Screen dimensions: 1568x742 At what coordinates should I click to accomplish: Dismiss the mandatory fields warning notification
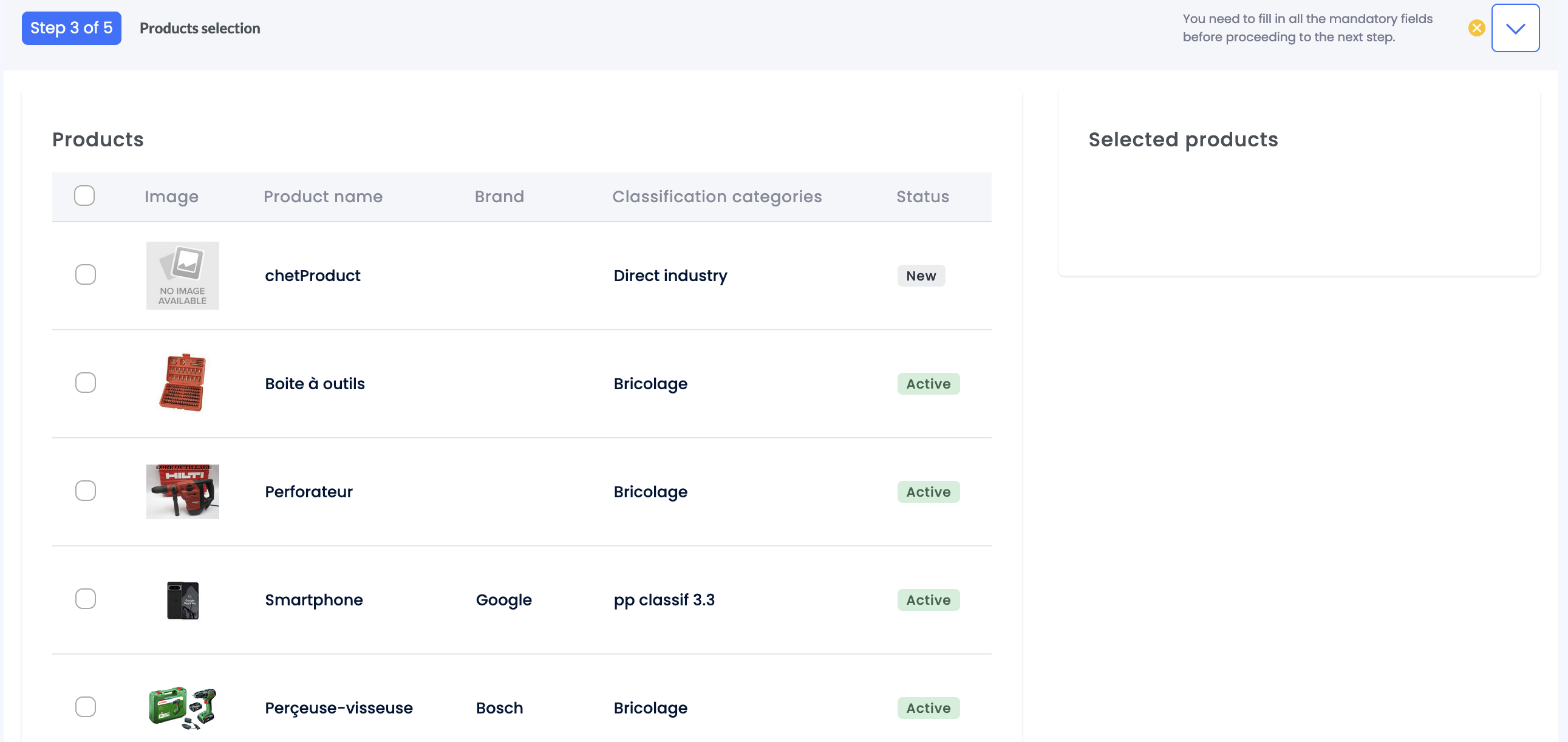coord(1476,27)
